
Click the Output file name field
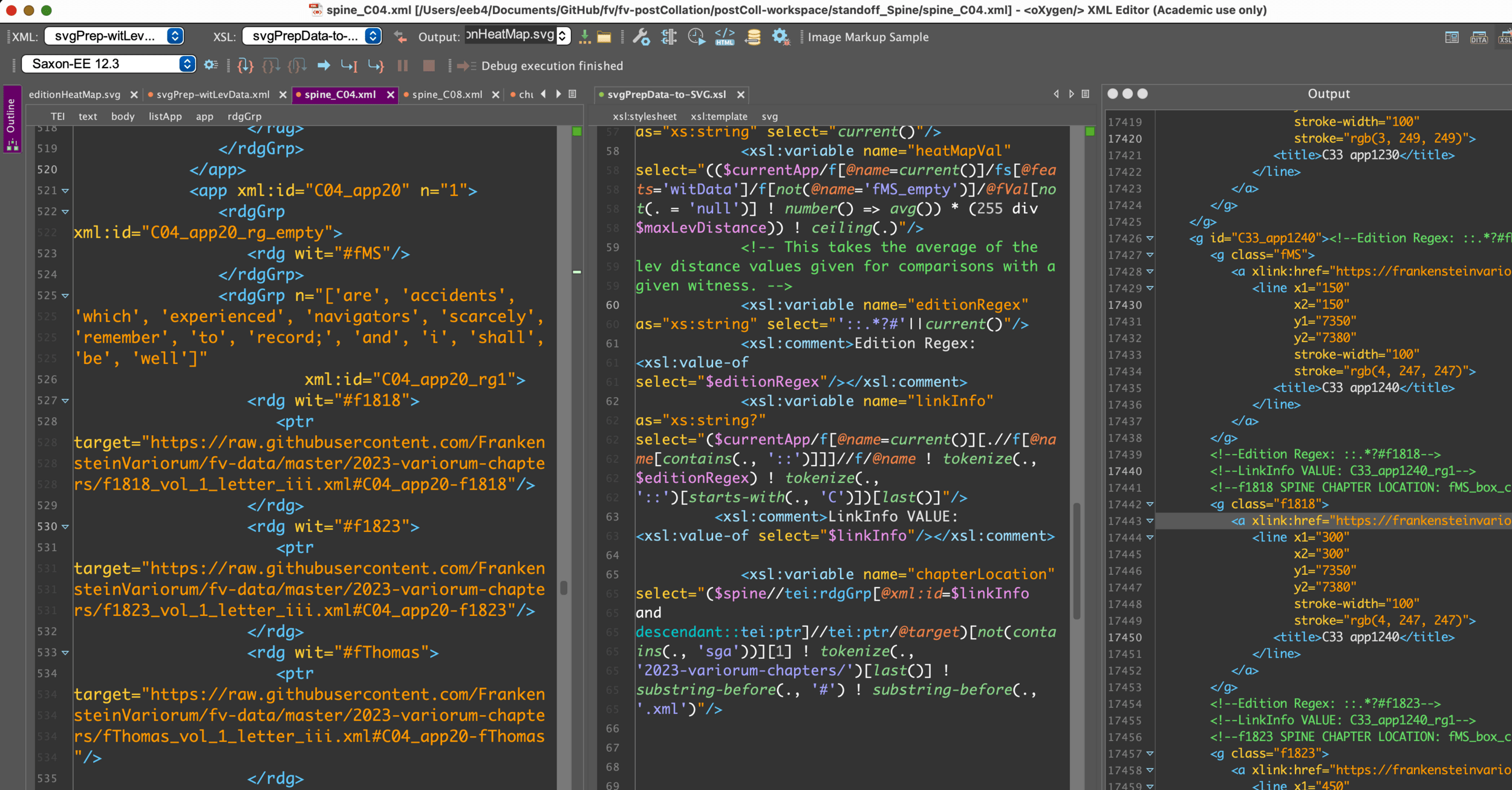(x=510, y=35)
